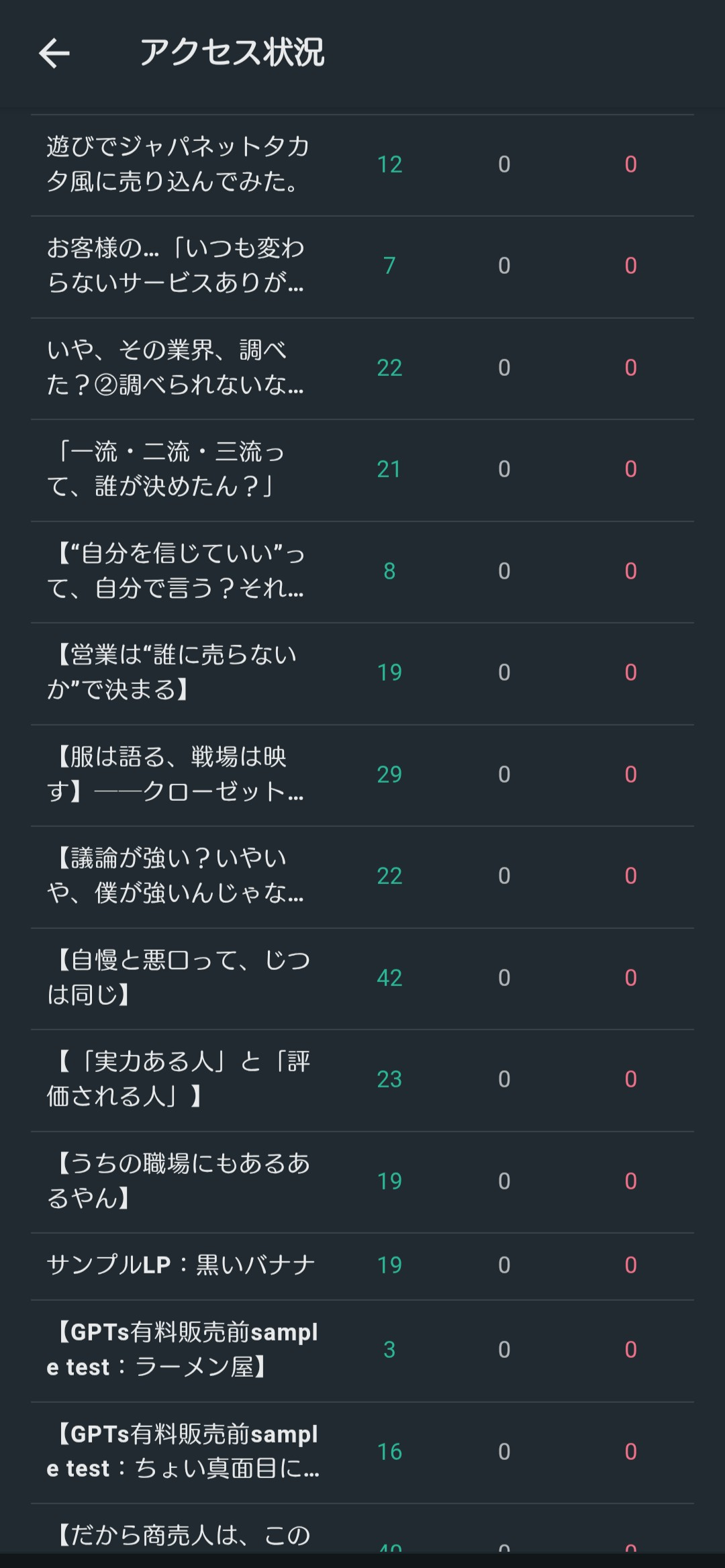Open the 遊びでジャパネットタカタ風 article row
This screenshot has height=1568, width=725.
[178, 164]
